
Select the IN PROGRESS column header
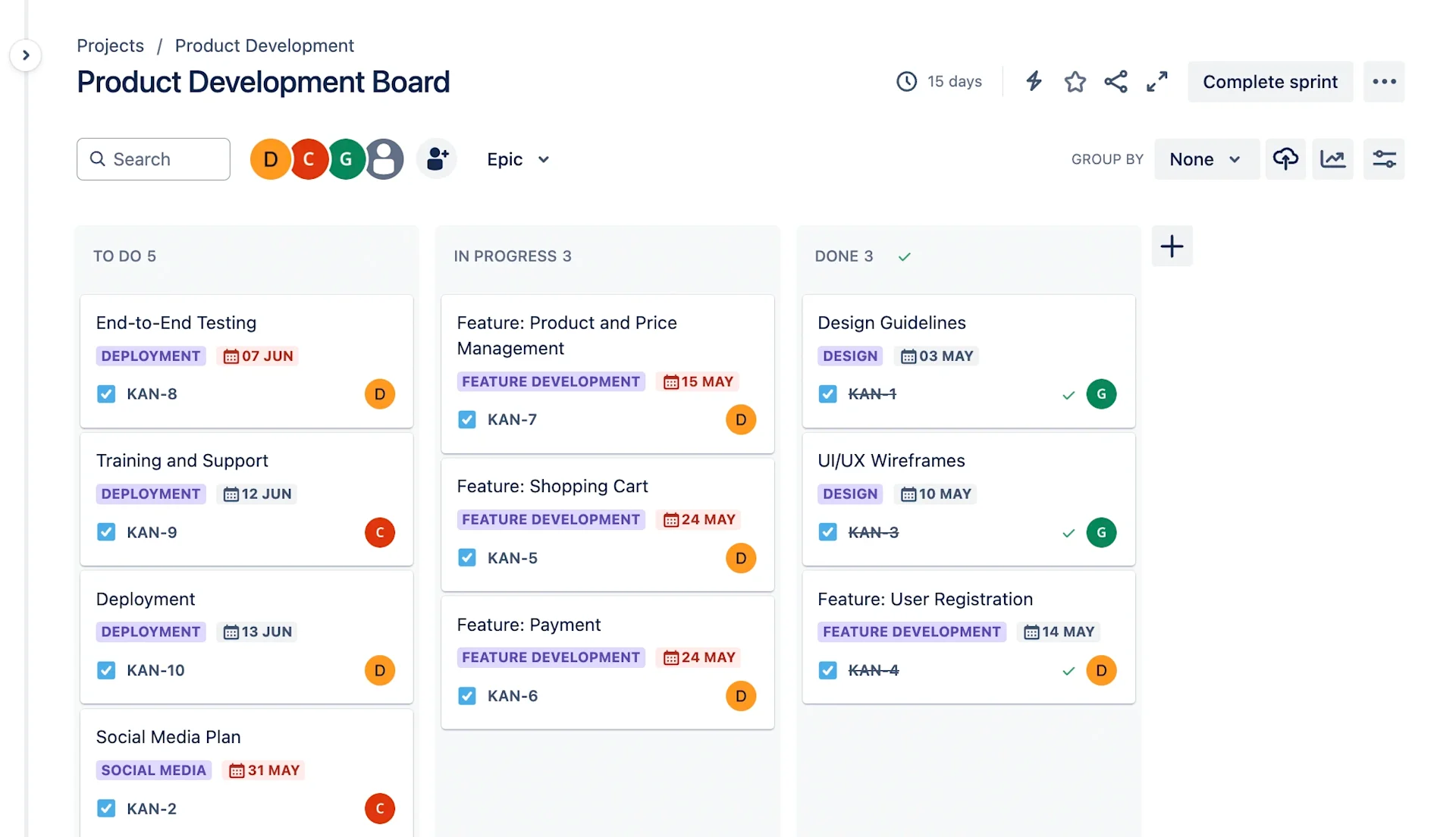(x=513, y=256)
